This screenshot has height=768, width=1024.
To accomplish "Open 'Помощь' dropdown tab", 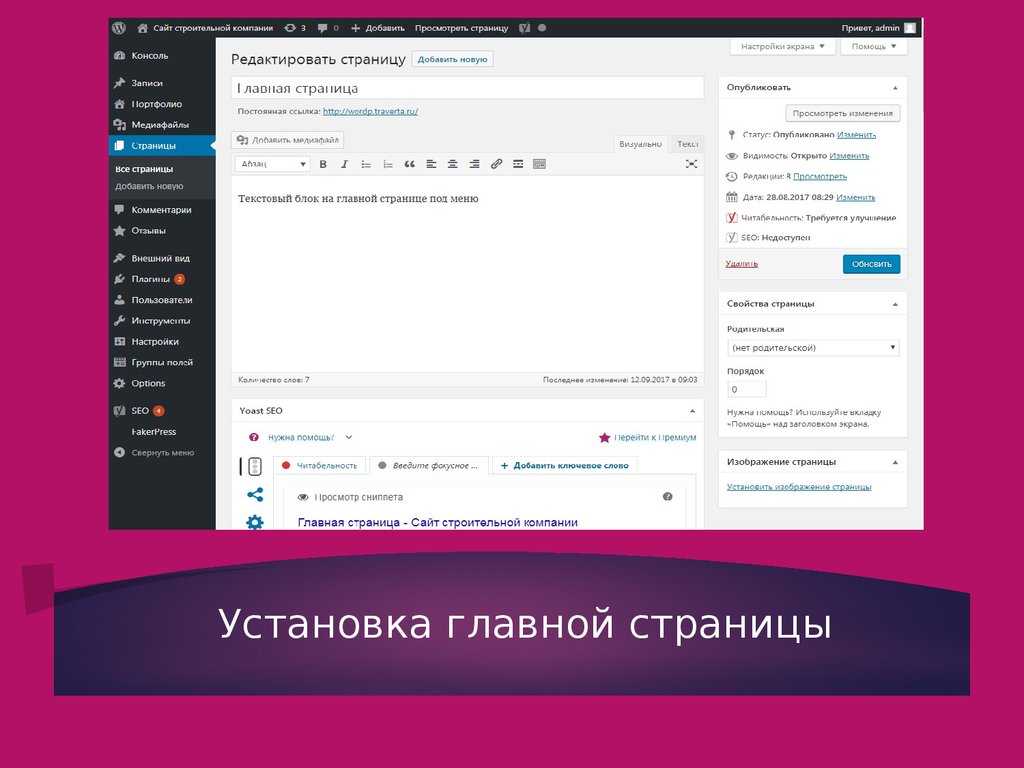I will pyautogui.click(x=874, y=46).
